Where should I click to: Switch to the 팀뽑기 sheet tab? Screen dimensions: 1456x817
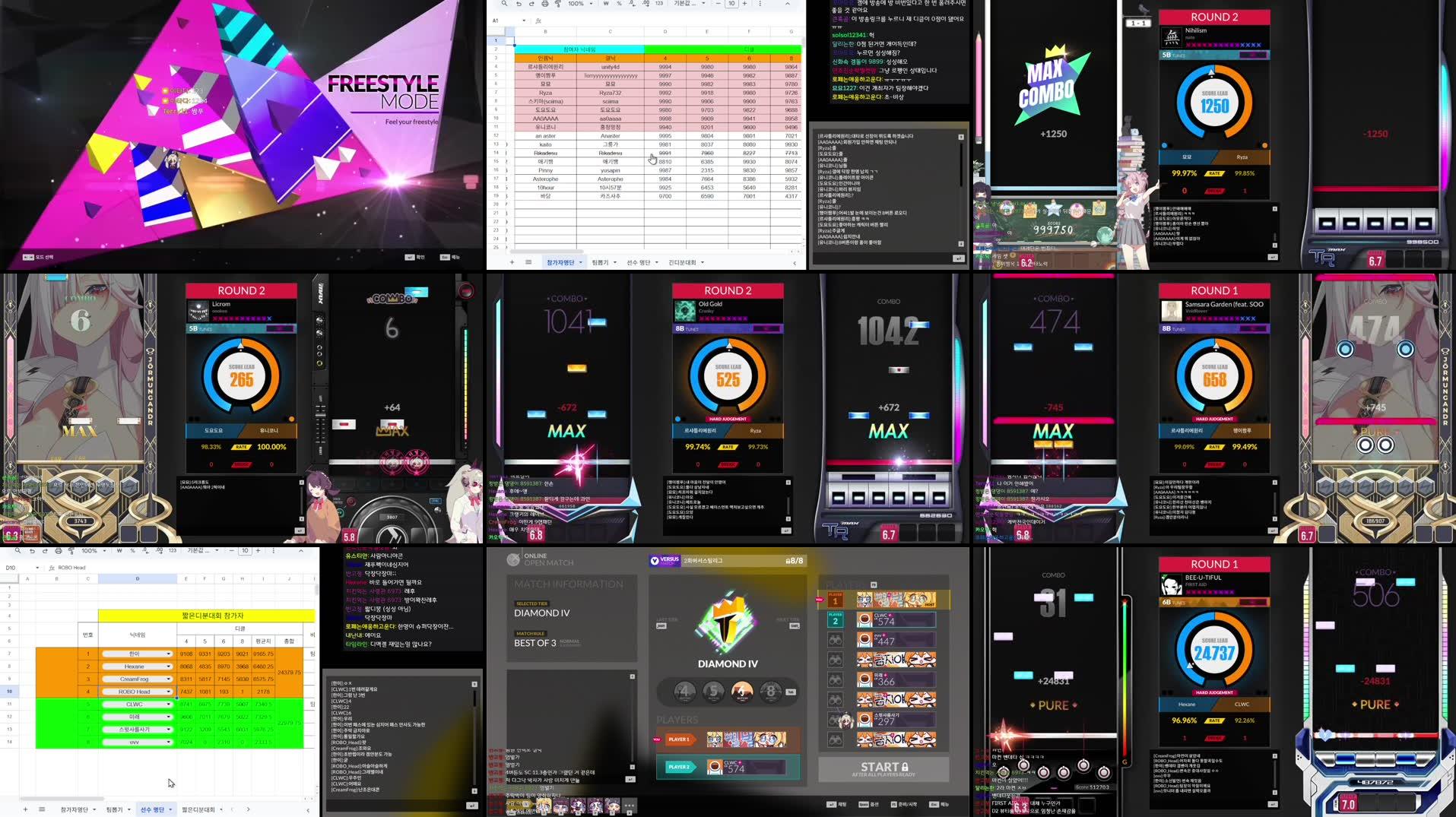click(x=600, y=262)
